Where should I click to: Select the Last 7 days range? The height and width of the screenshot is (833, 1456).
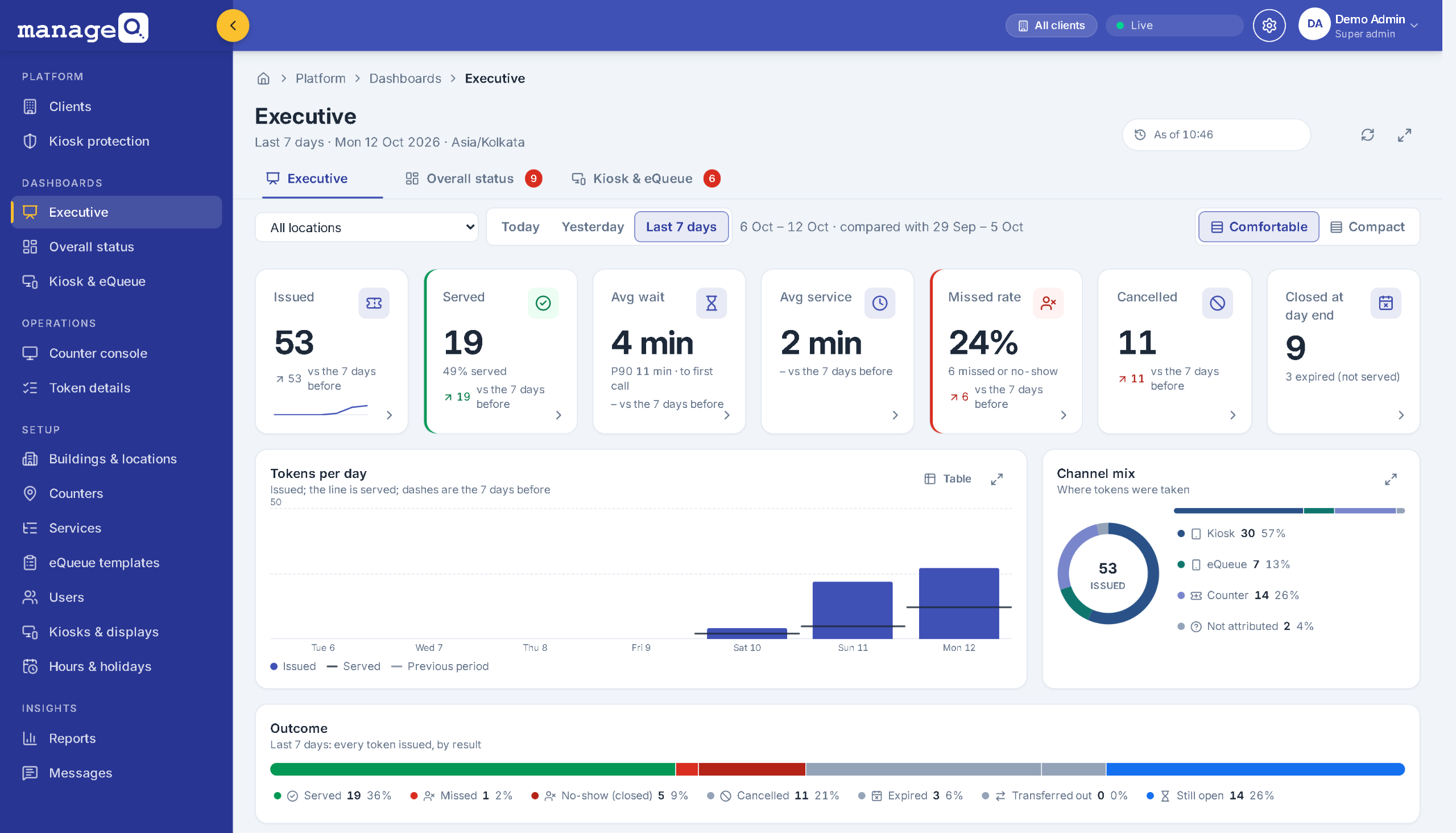click(681, 227)
